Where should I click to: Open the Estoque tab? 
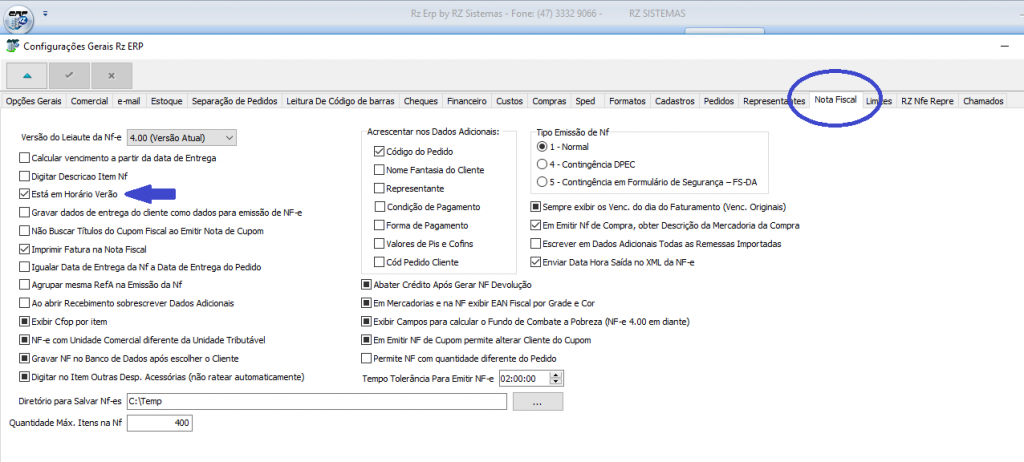click(x=166, y=101)
